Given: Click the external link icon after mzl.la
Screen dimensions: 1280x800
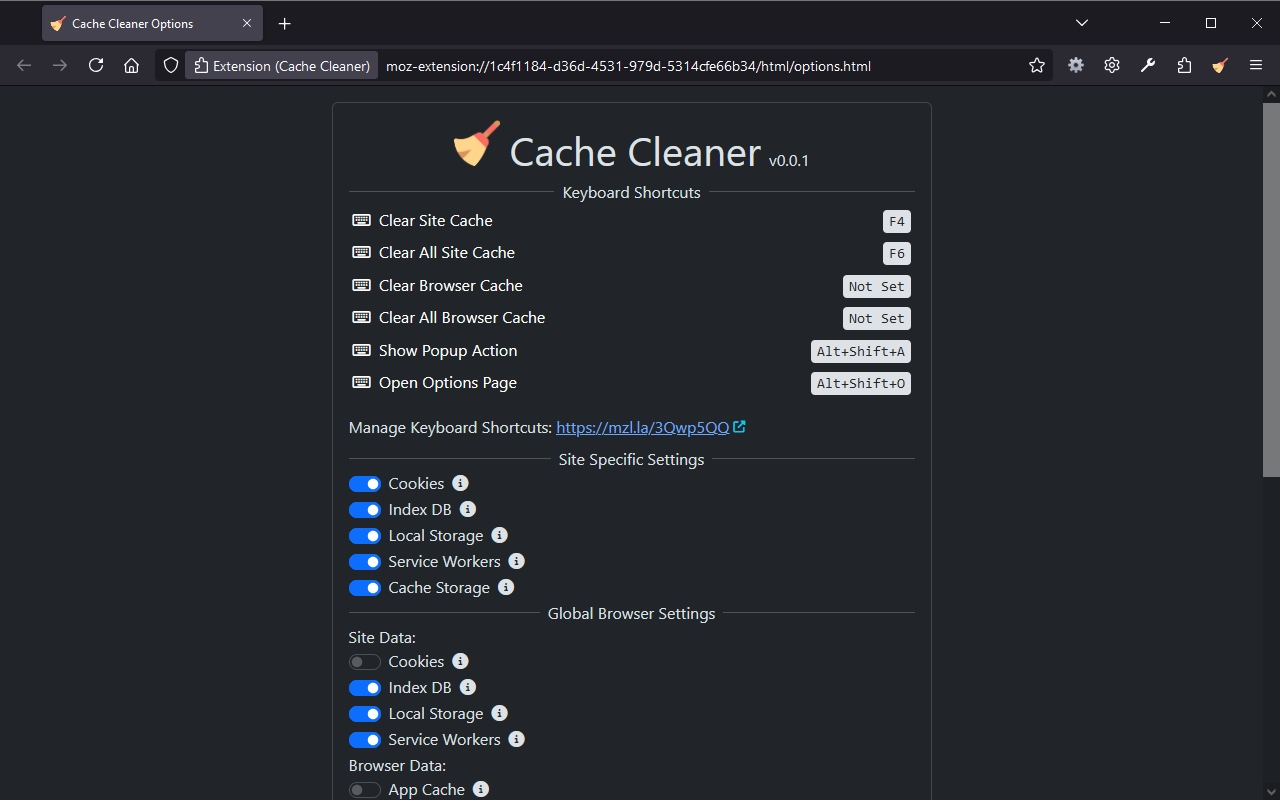Looking at the screenshot, I should [739, 427].
